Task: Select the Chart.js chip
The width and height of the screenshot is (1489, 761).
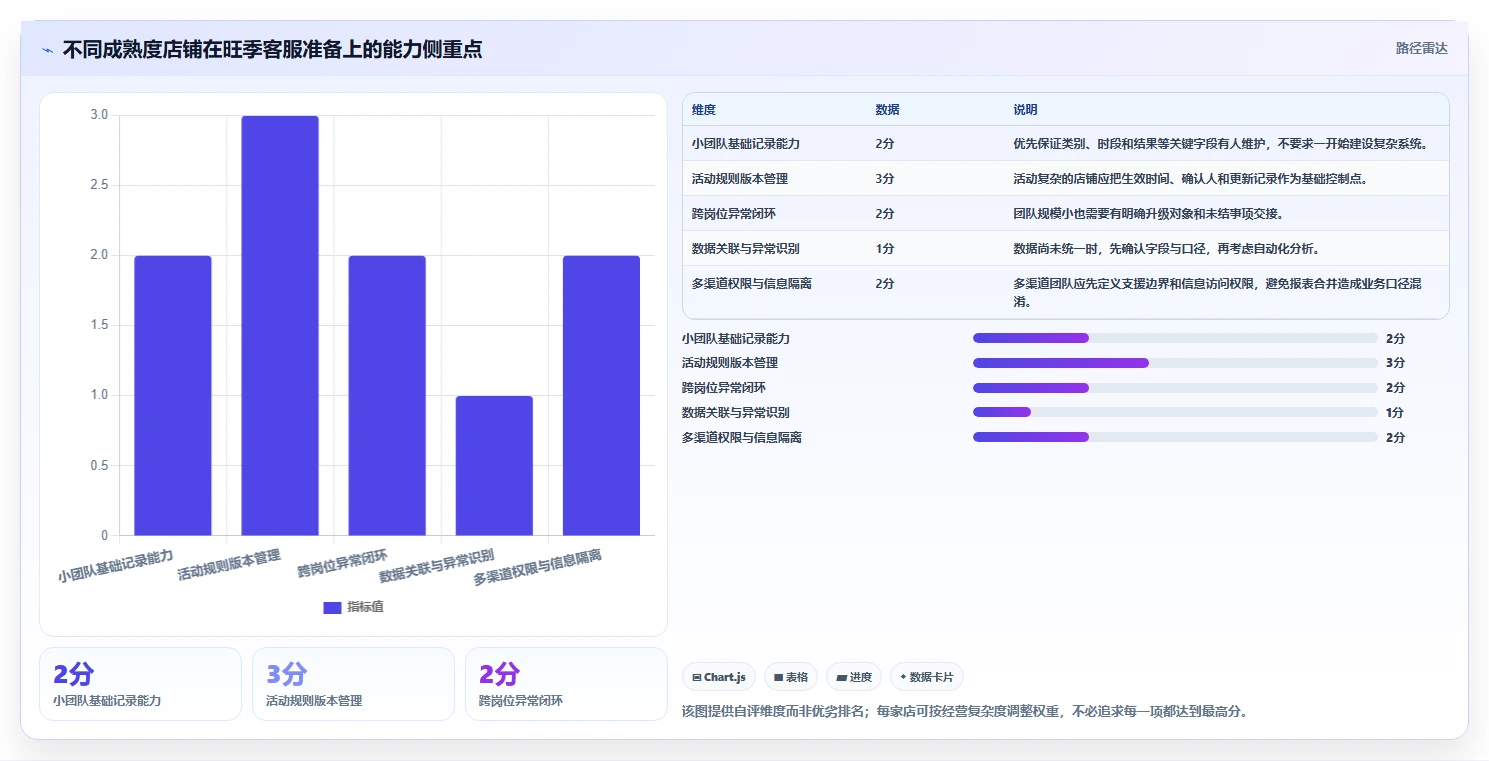Action: click(x=719, y=677)
